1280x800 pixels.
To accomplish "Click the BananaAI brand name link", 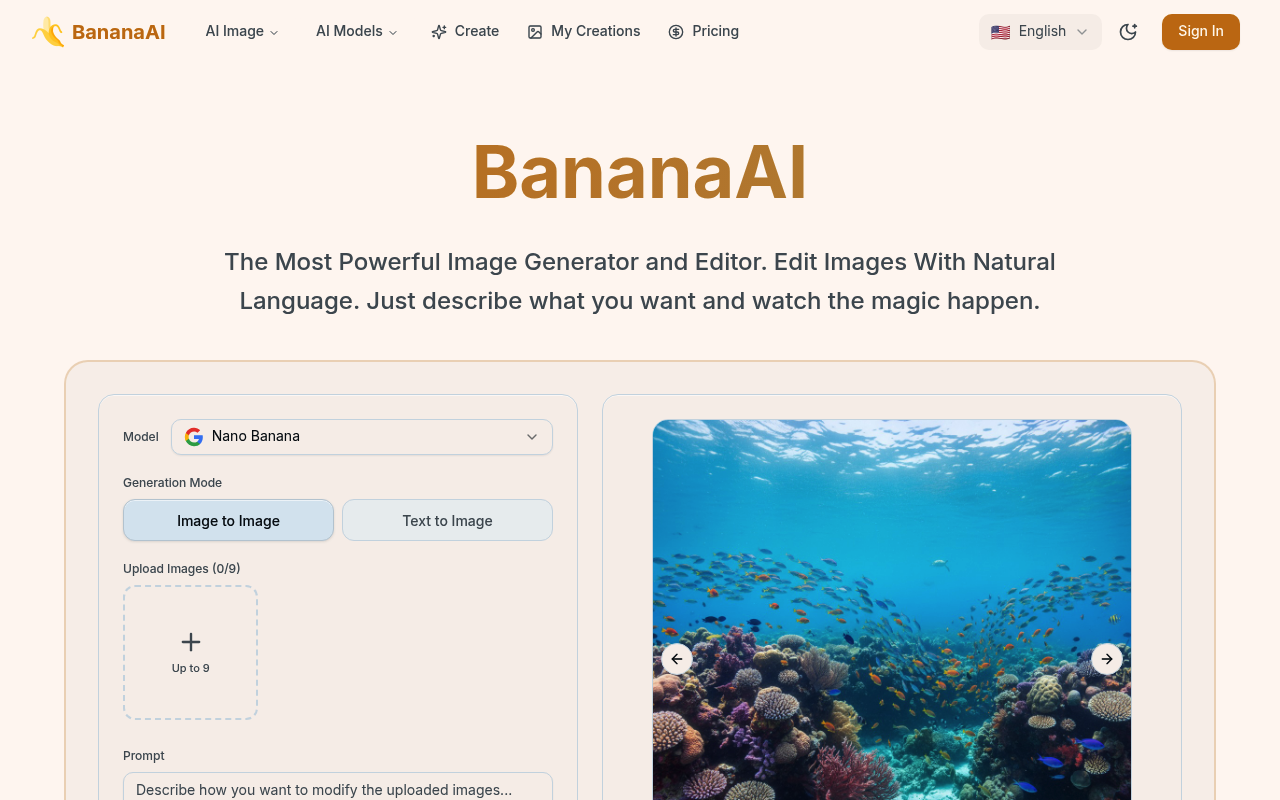I will 119,32.
